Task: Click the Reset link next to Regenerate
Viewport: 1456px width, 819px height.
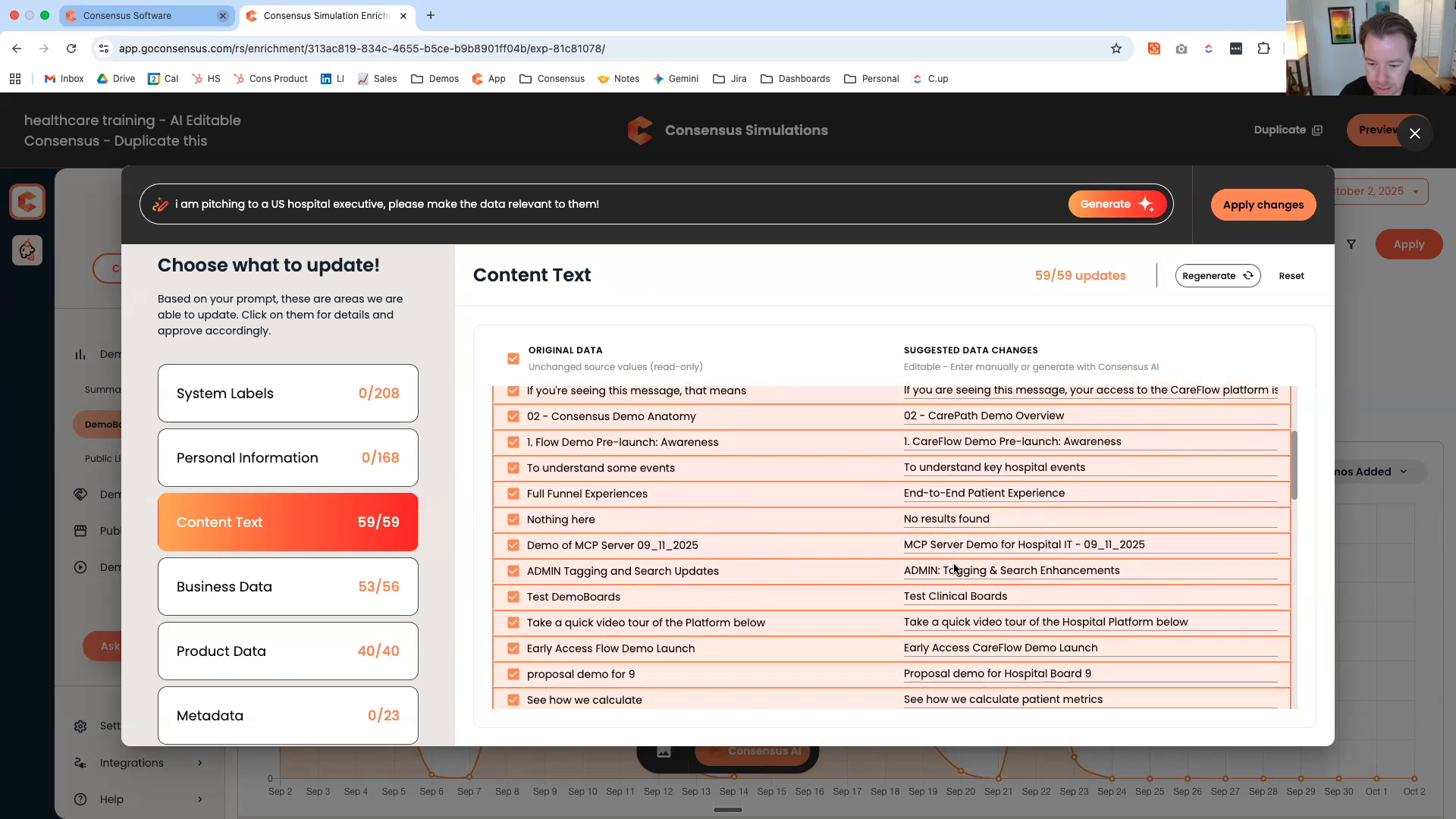Action: point(1291,275)
